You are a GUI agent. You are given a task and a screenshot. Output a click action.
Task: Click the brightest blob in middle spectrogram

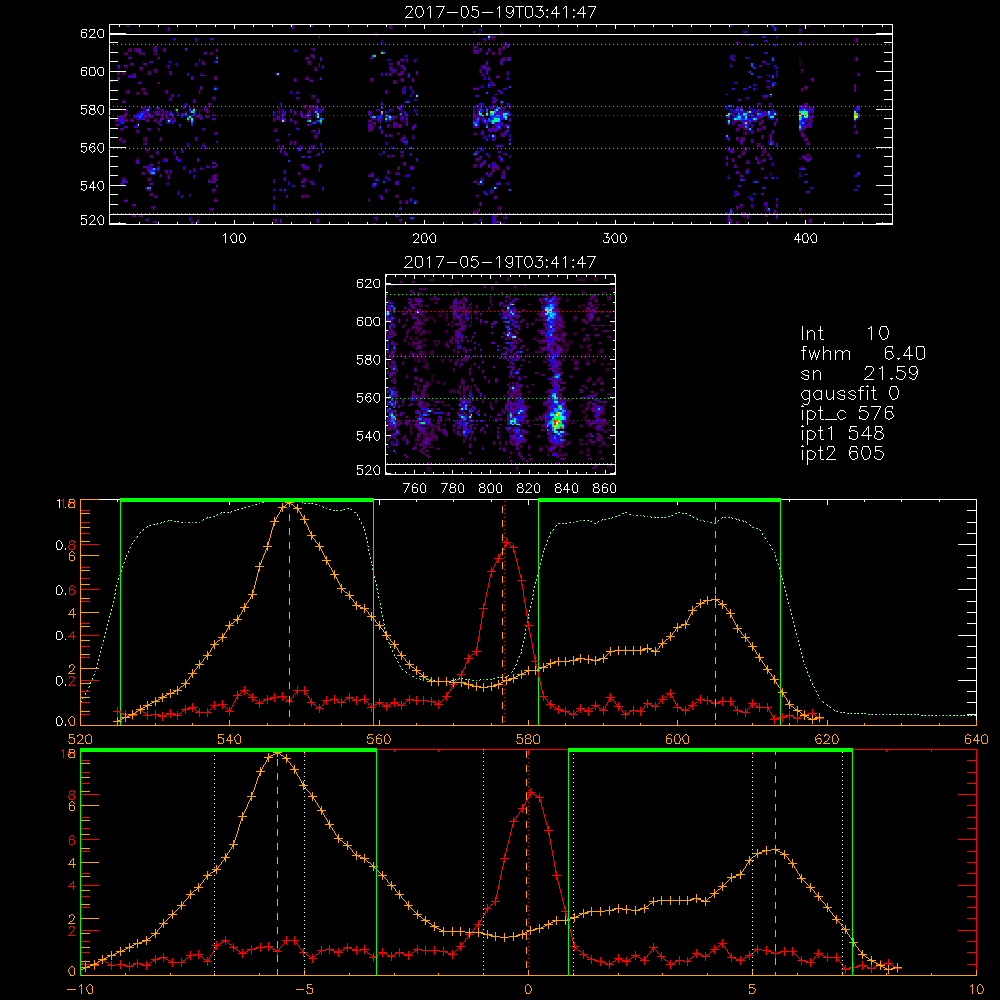click(557, 422)
